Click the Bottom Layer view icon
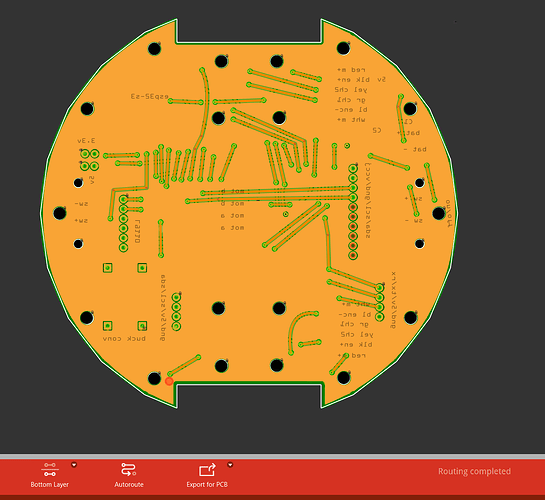The width and height of the screenshot is (545, 500). (x=50, y=469)
